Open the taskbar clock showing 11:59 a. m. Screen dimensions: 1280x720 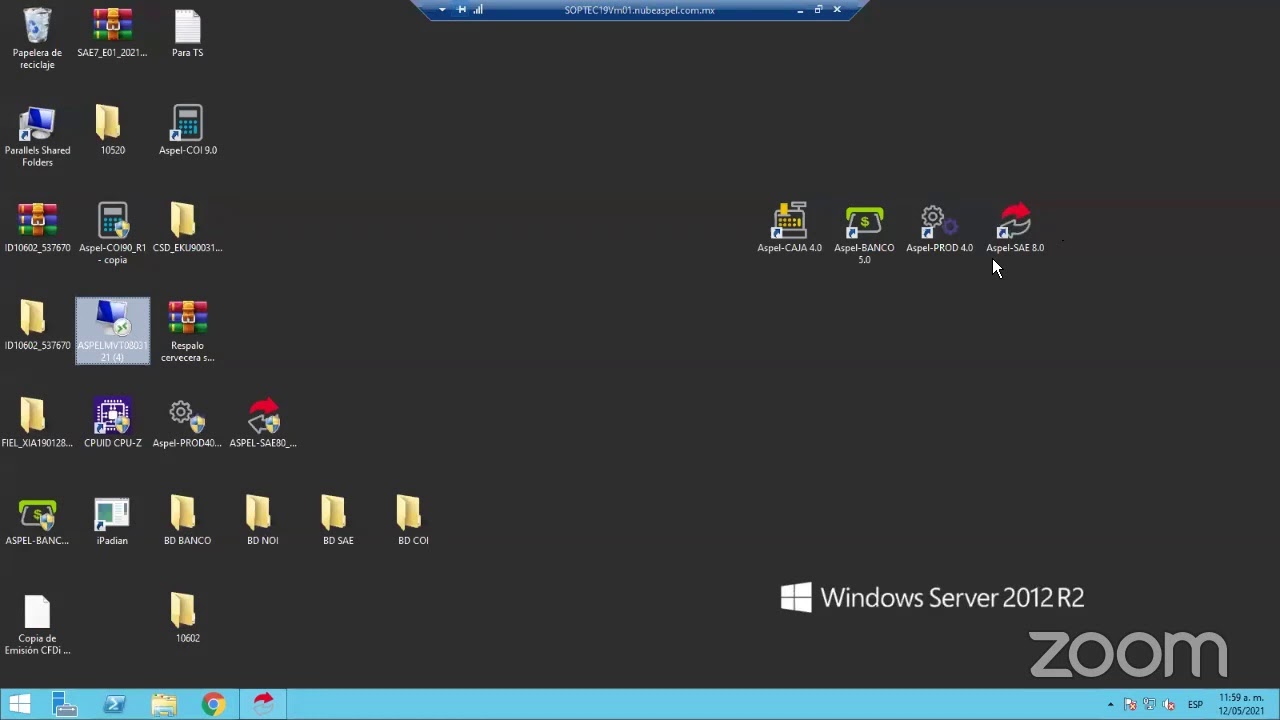coord(1241,704)
